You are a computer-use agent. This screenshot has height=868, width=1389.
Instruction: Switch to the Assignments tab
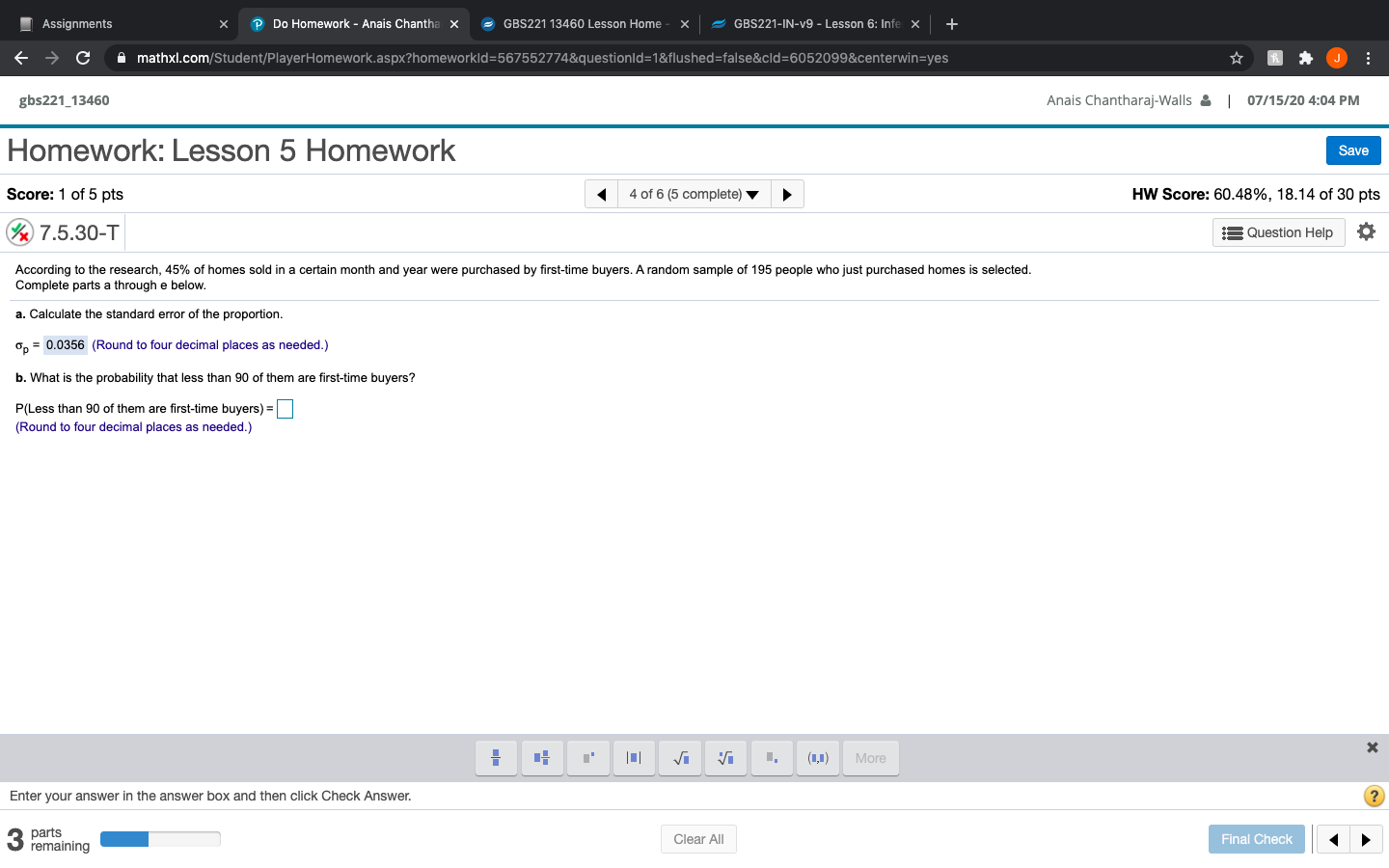116,23
